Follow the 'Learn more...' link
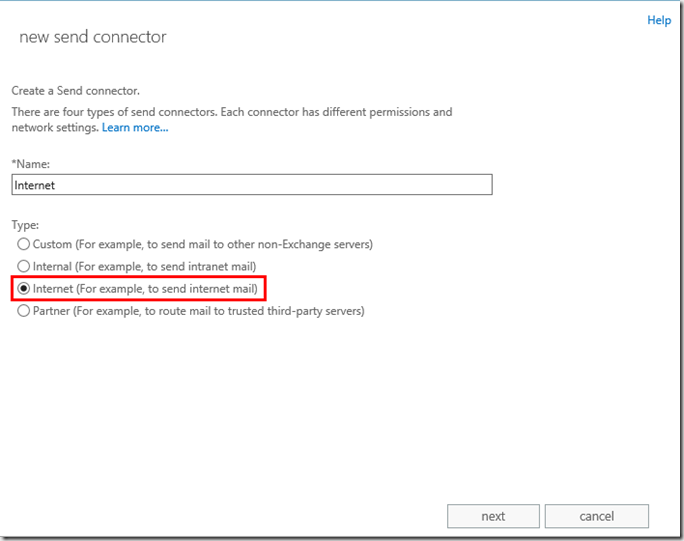Screen dimensions: 684x541 pos(135,128)
